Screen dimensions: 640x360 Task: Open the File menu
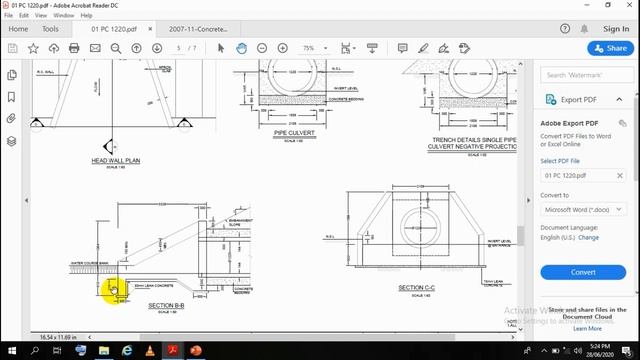8,15
